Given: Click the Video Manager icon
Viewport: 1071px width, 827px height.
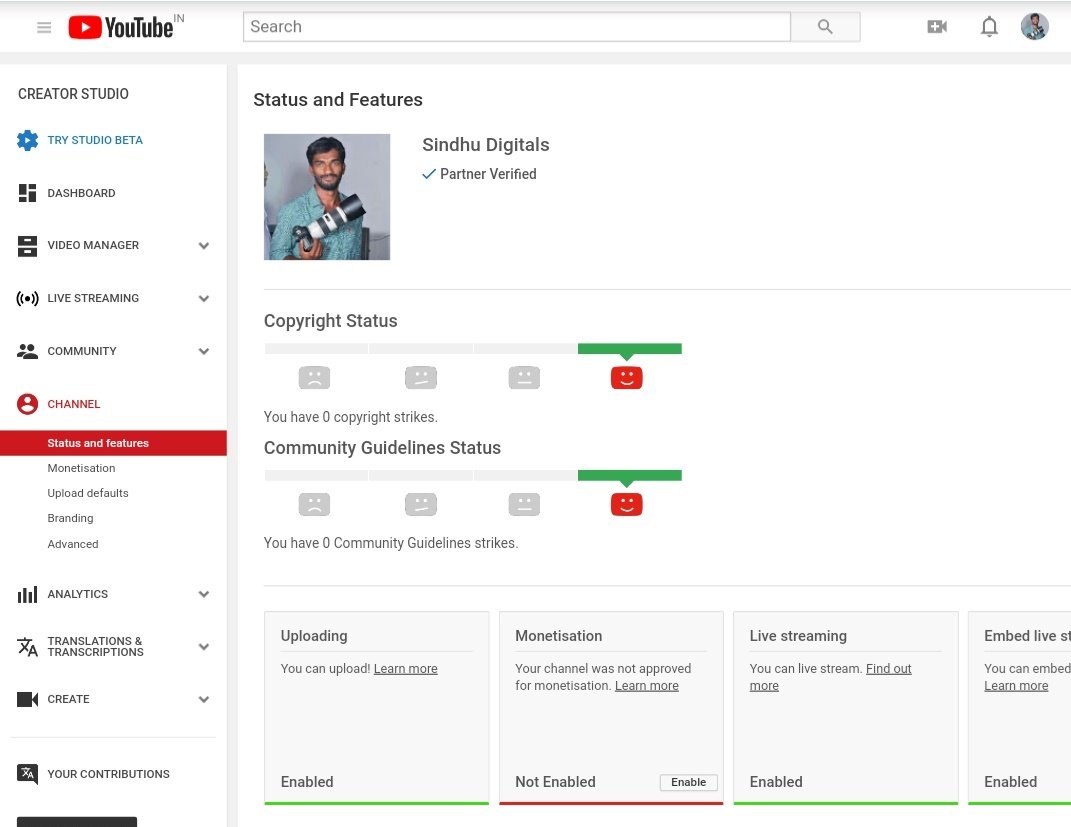Looking at the screenshot, I should click(x=27, y=246).
